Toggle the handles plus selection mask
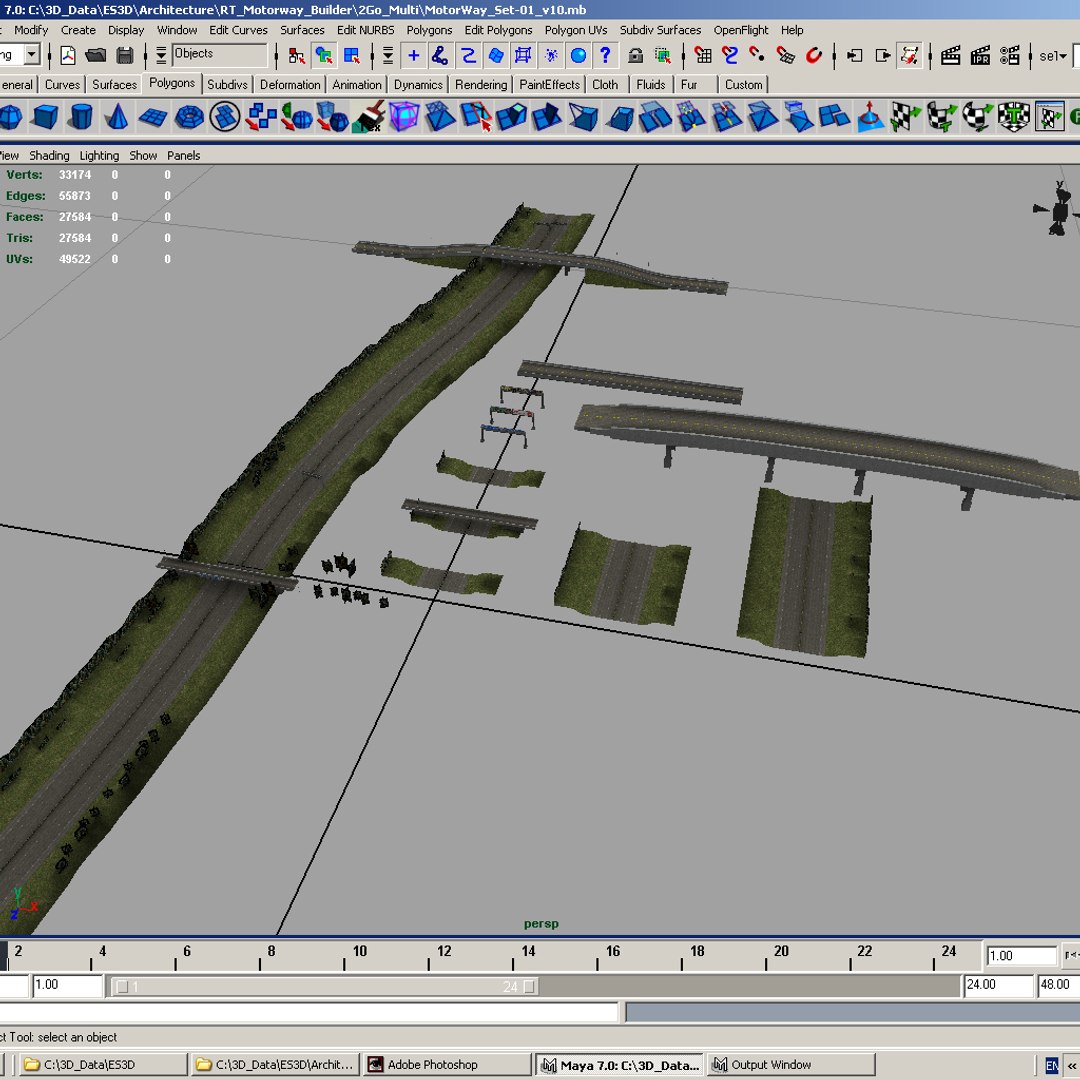 click(413, 55)
